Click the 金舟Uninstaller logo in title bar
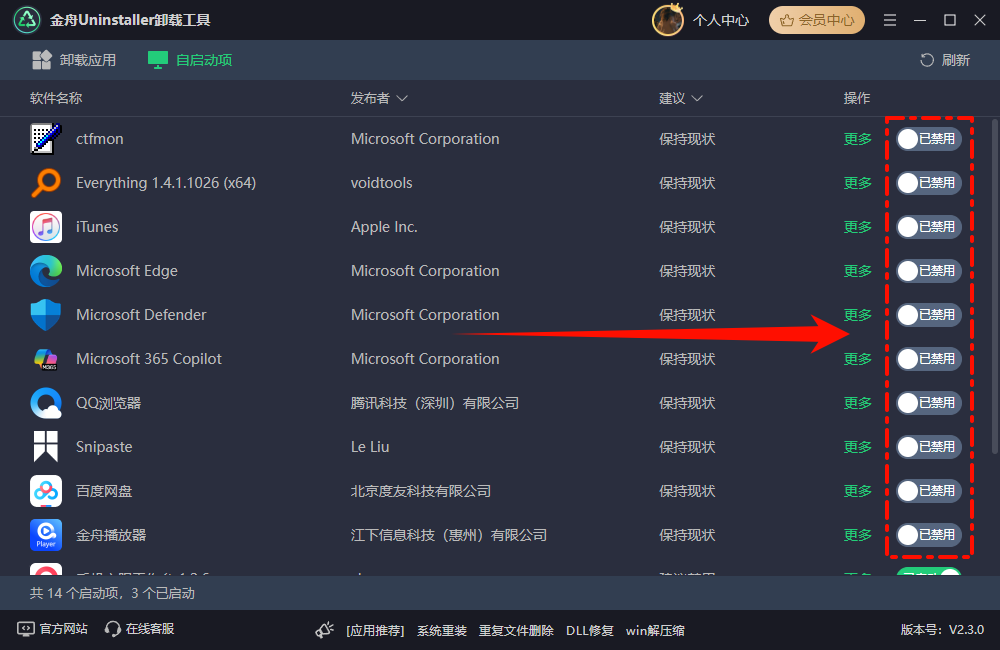Screen dimensions: 1000x650 (x=26, y=19)
